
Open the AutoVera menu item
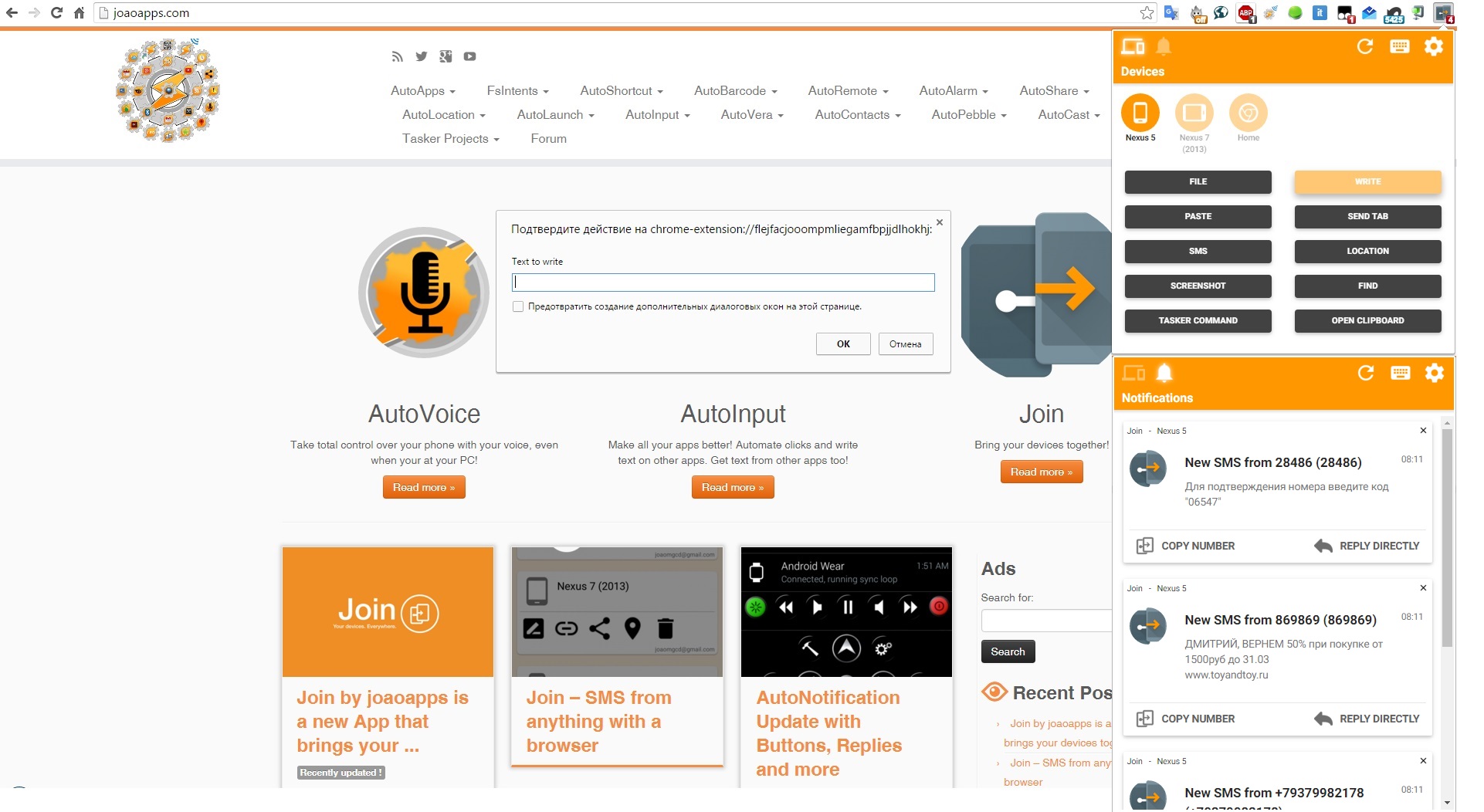click(x=752, y=114)
